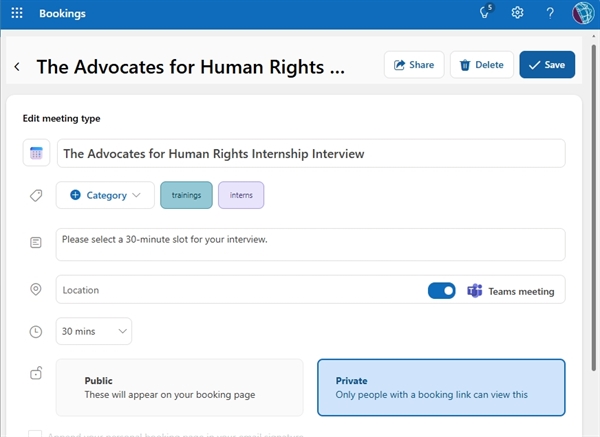Open the Category dropdown
600x437 pixels.
coord(105,195)
